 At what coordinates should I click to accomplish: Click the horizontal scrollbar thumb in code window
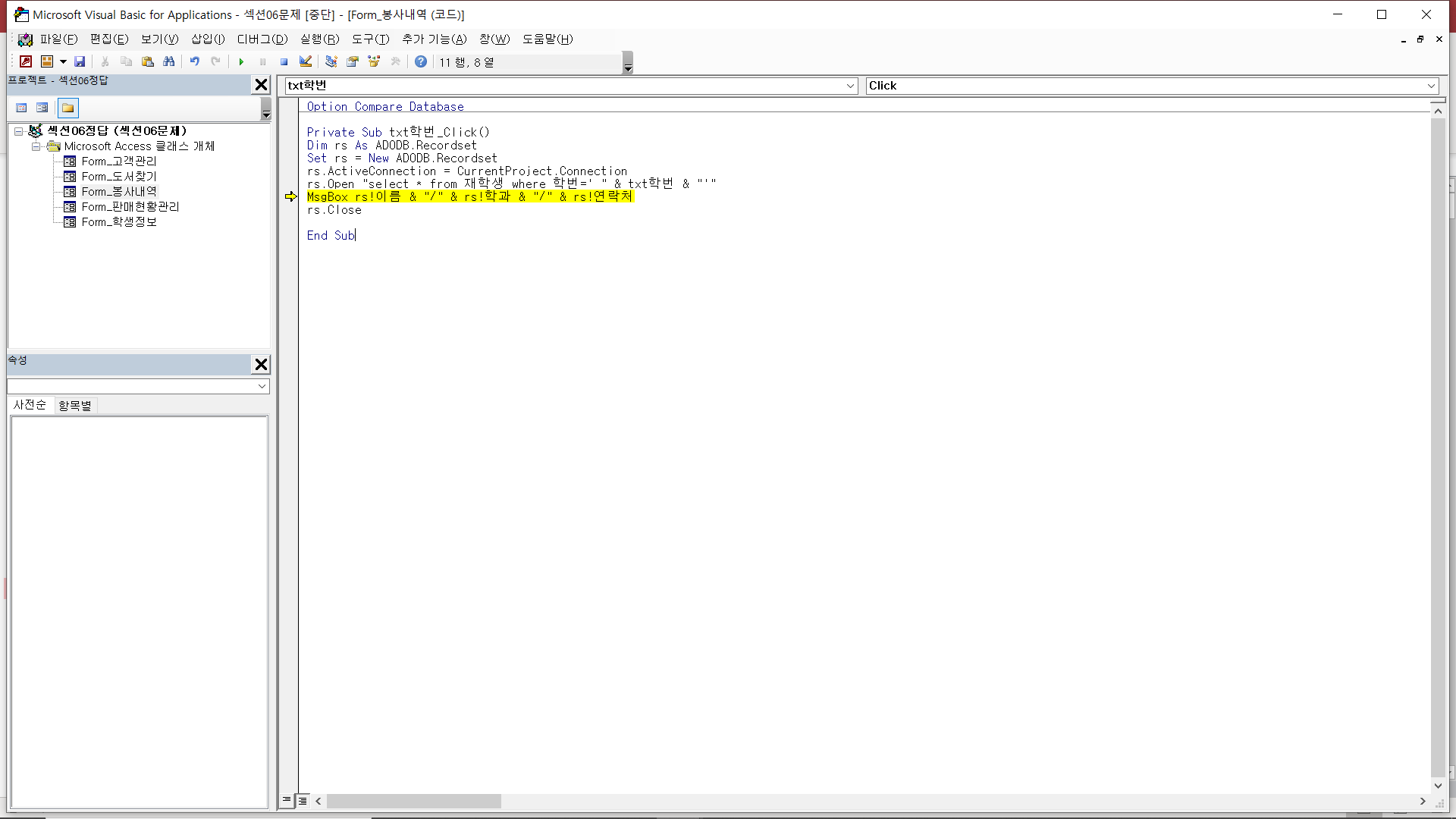413,801
